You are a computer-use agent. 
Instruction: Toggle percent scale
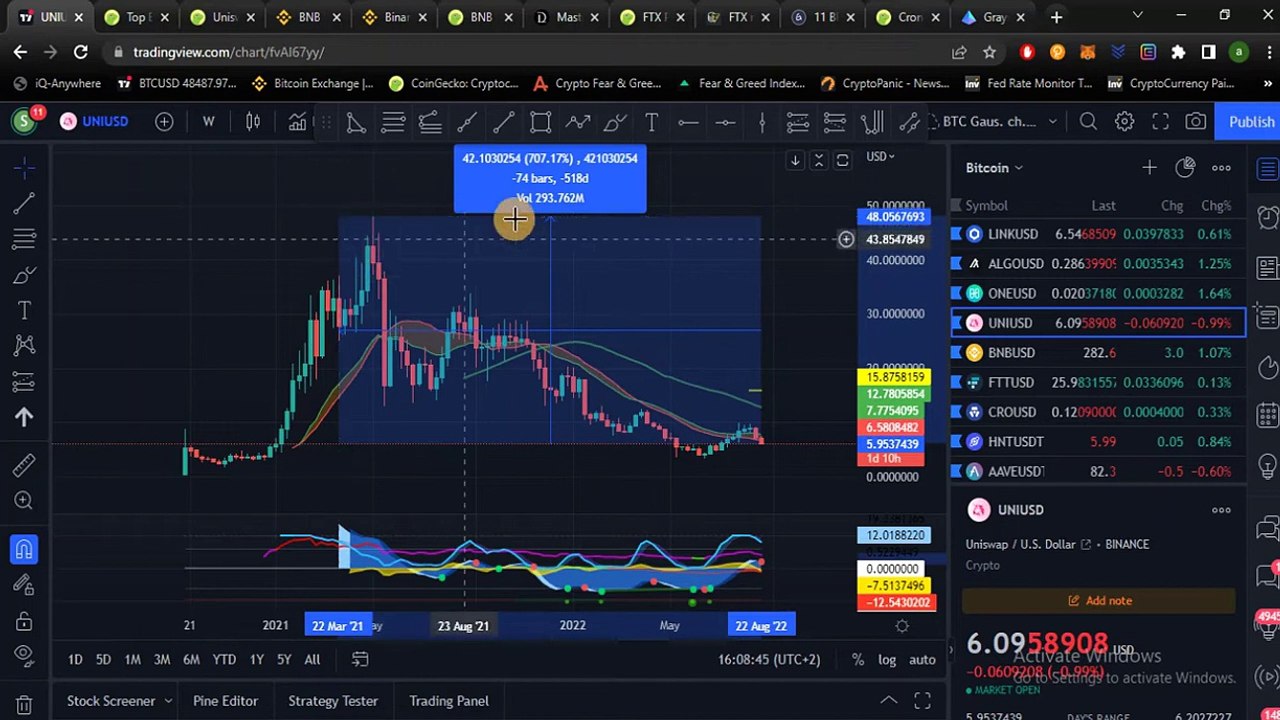tap(858, 660)
